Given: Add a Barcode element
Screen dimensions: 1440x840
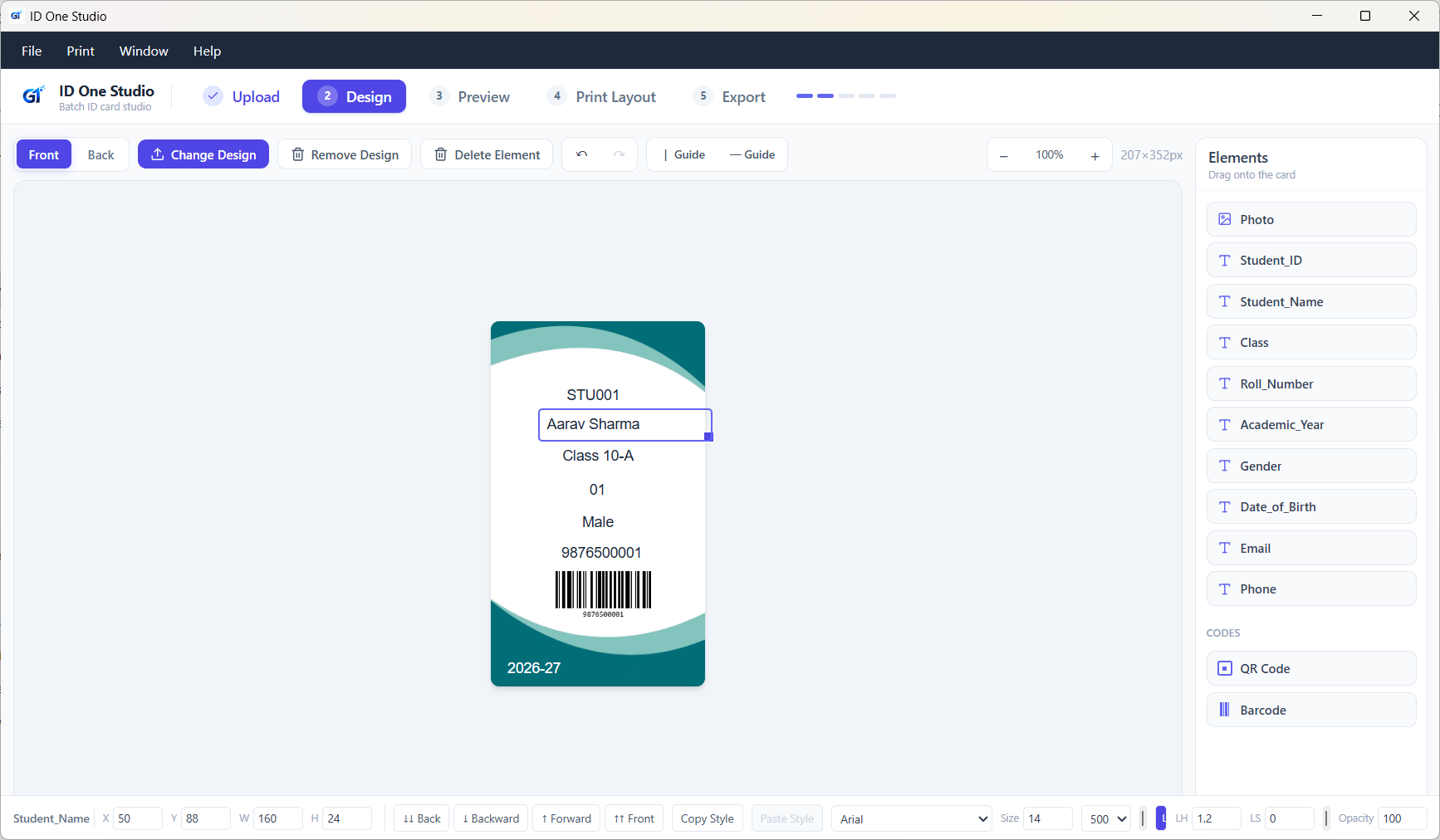Looking at the screenshot, I should (1311, 710).
